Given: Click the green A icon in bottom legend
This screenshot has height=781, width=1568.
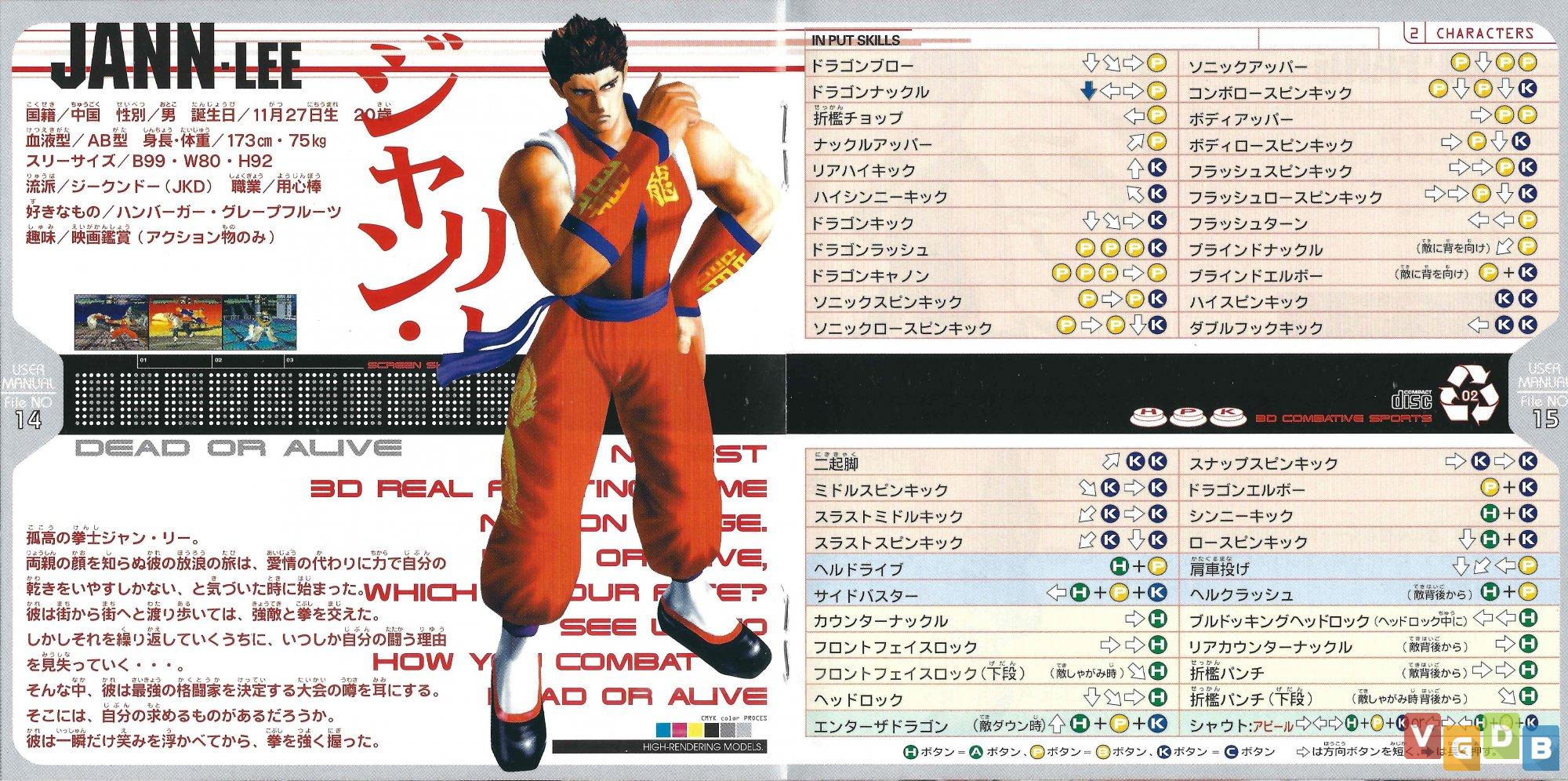Looking at the screenshot, I should pos(977,752).
